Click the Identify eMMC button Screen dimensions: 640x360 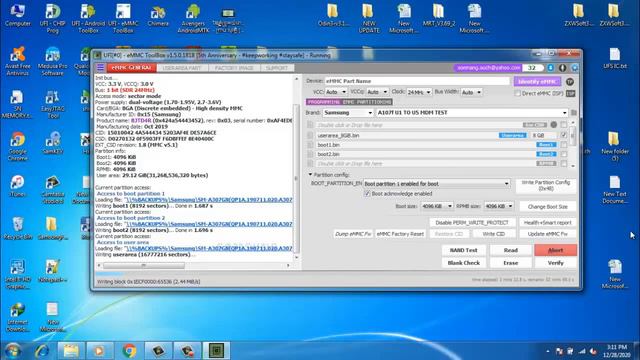537,82
